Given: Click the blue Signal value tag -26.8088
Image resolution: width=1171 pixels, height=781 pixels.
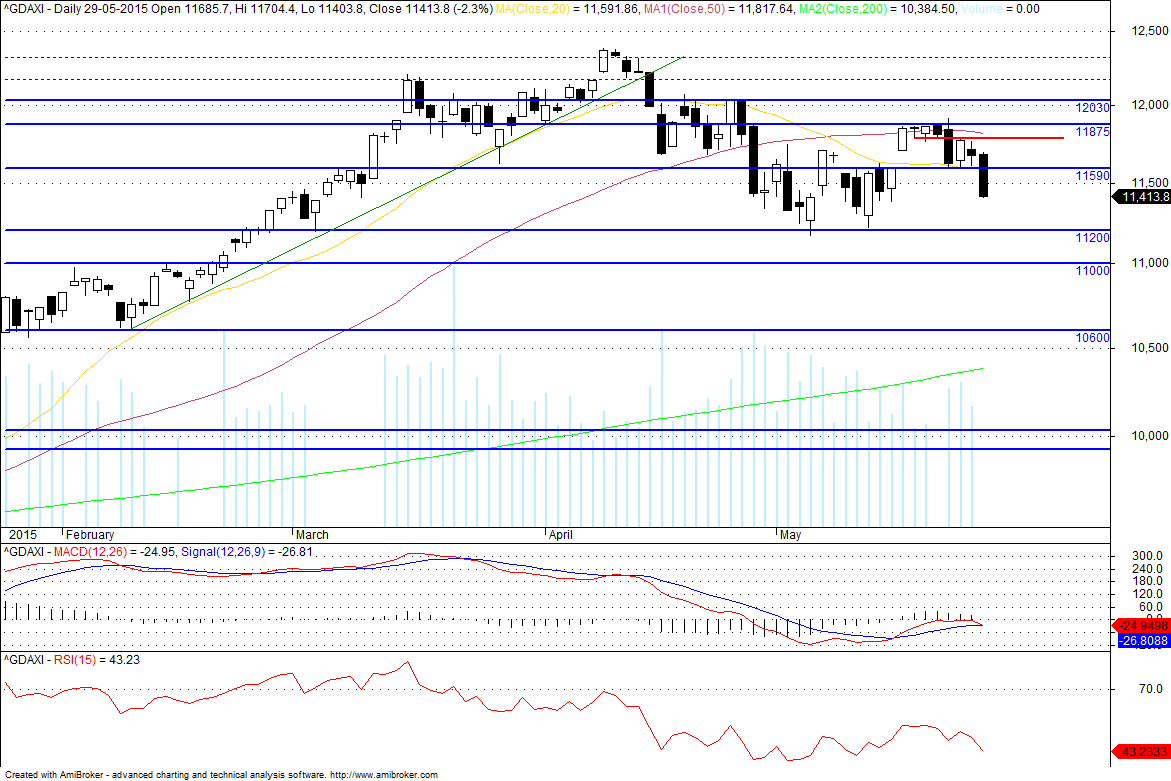Looking at the screenshot, I should 1143,641.
